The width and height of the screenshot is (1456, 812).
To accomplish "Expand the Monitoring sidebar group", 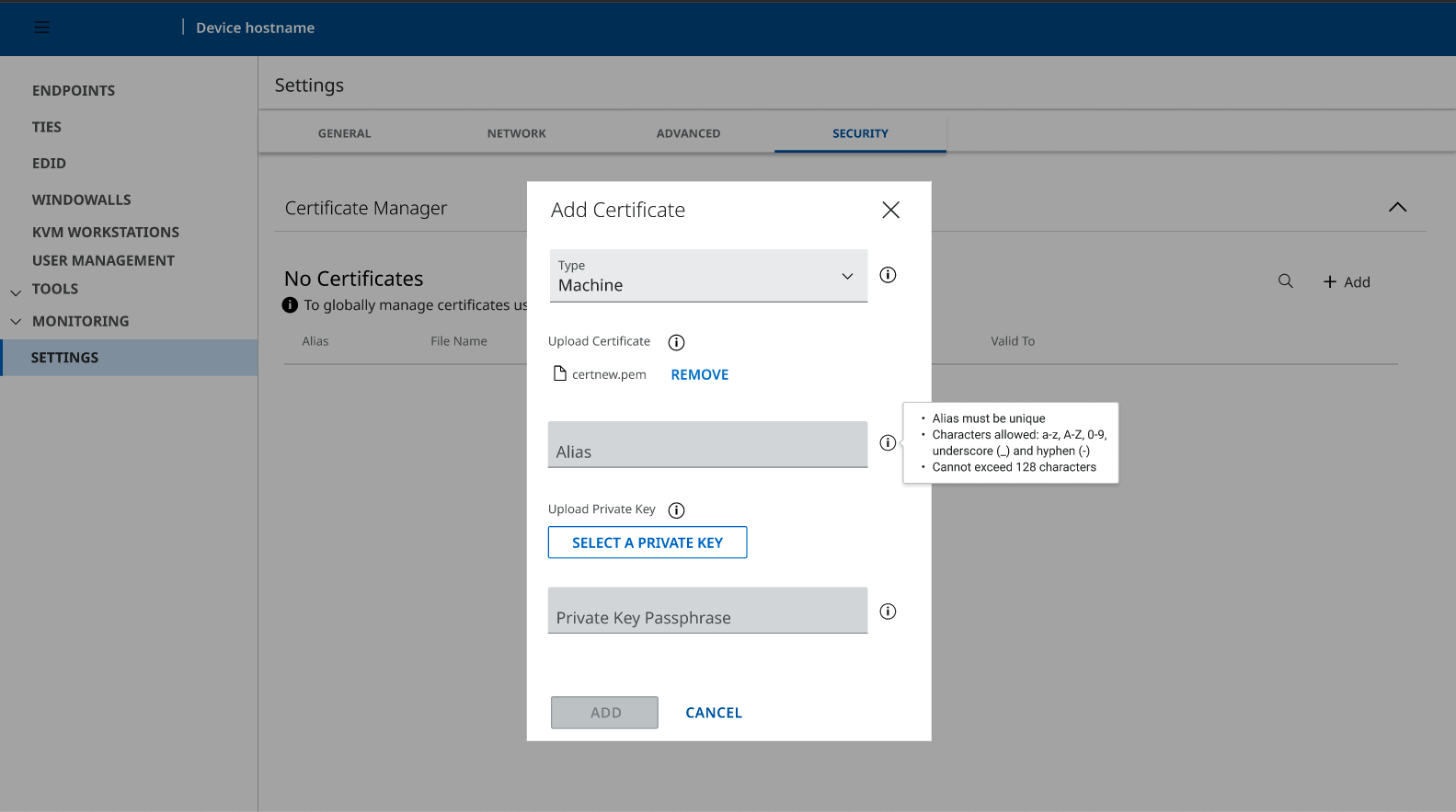I will point(16,322).
